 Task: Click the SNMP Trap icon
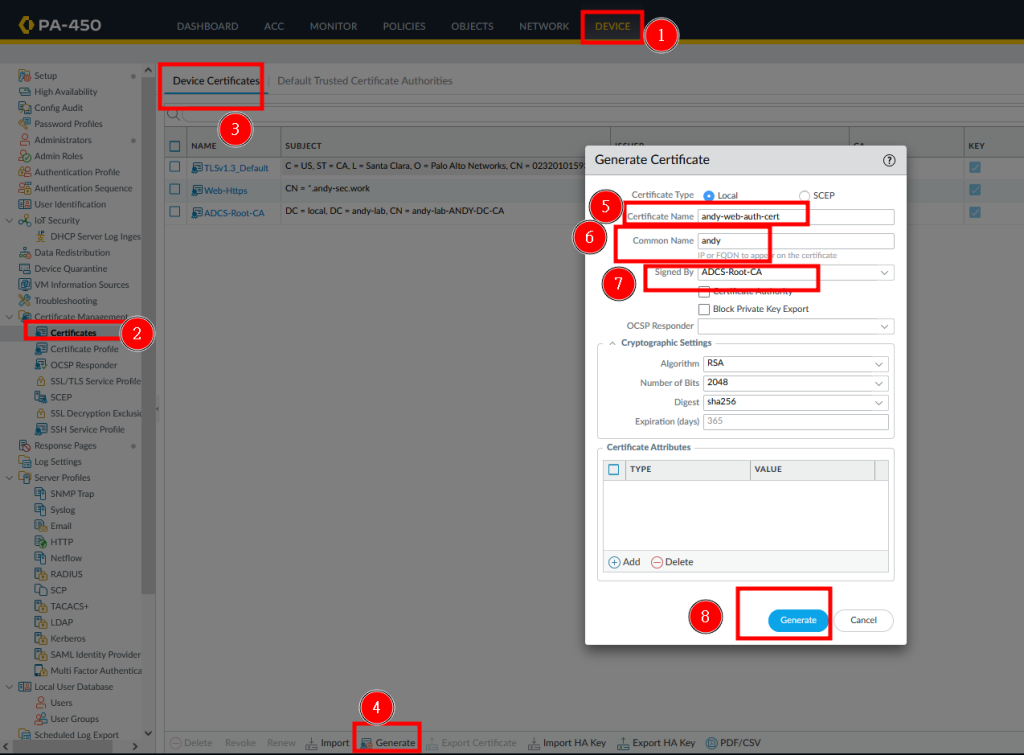coord(40,494)
